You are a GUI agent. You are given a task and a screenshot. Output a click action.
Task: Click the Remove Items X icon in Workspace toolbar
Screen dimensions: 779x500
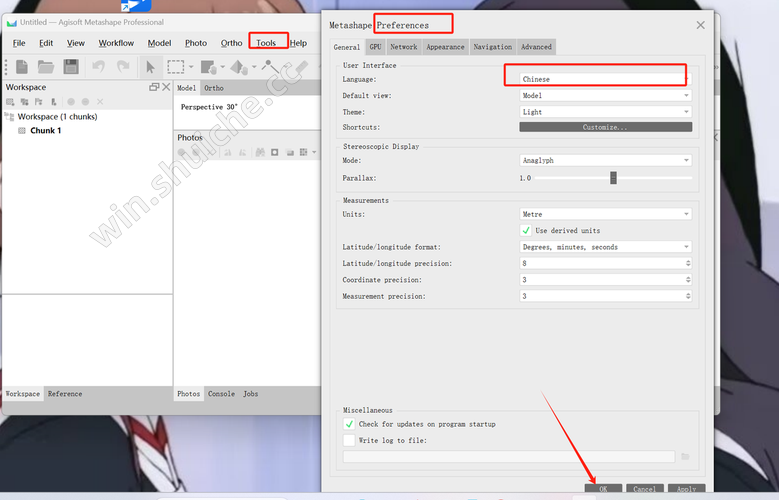(x=100, y=101)
